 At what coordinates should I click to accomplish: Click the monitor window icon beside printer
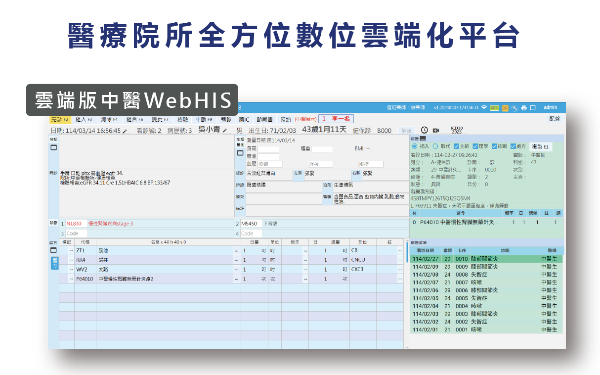point(533,108)
